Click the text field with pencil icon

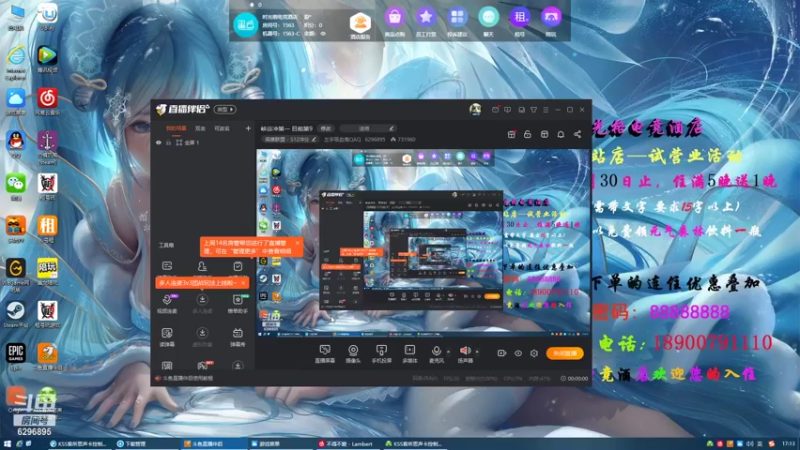pyautogui.click(x=367, y=129)
